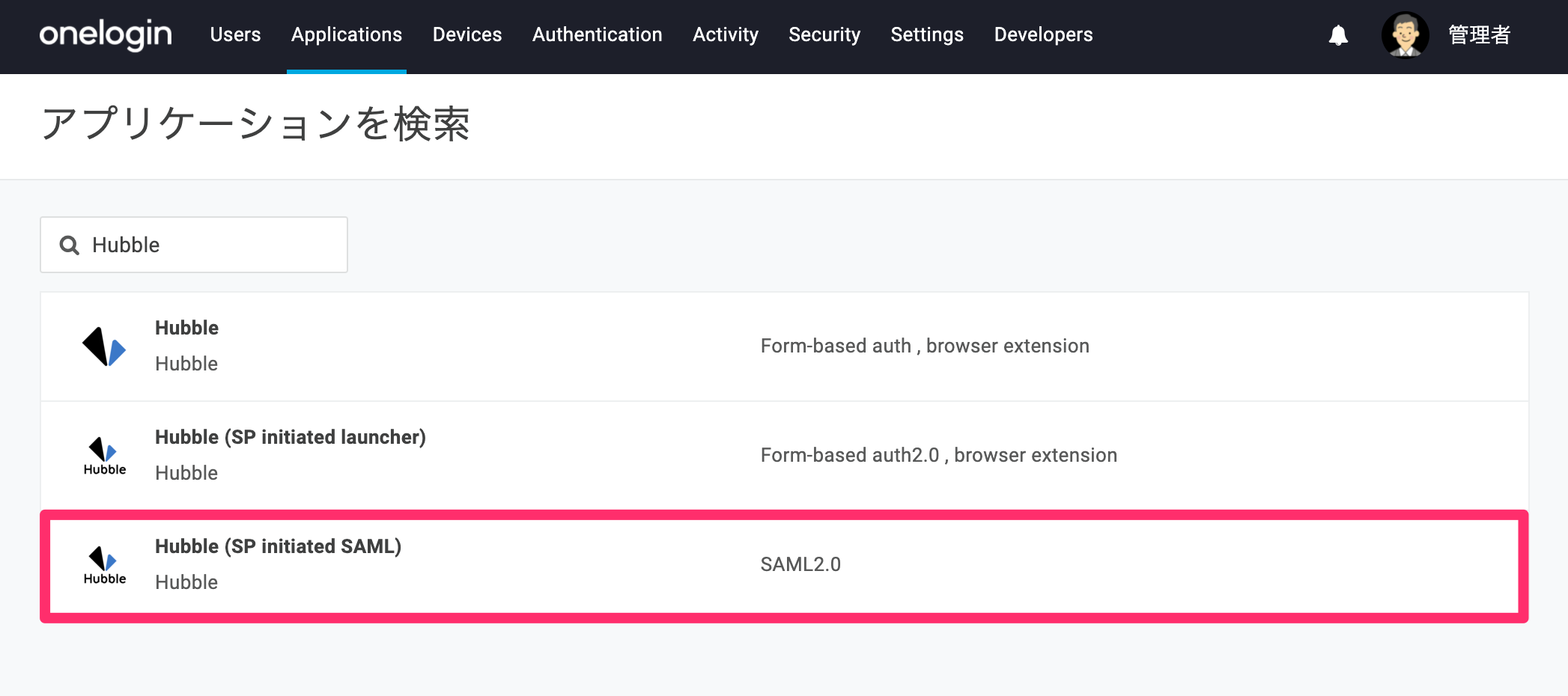
Task: Click vendor name under Hubble (SP initiated launcher)
Action: tap(186, 473)
